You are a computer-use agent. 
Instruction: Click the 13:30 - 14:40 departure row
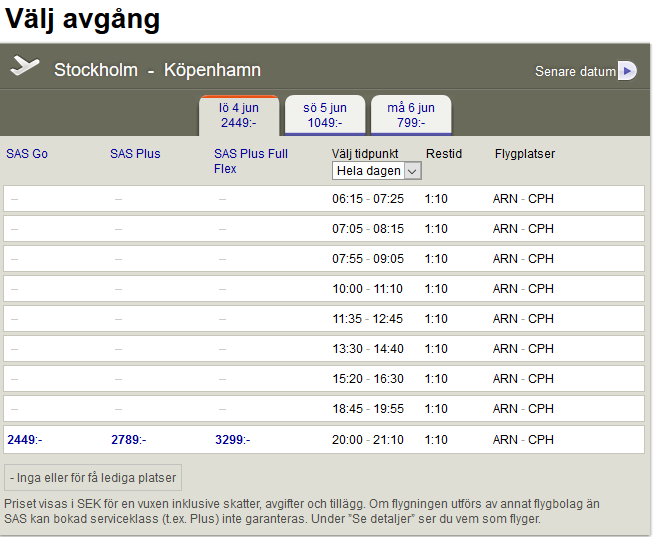tap(367, 349)
